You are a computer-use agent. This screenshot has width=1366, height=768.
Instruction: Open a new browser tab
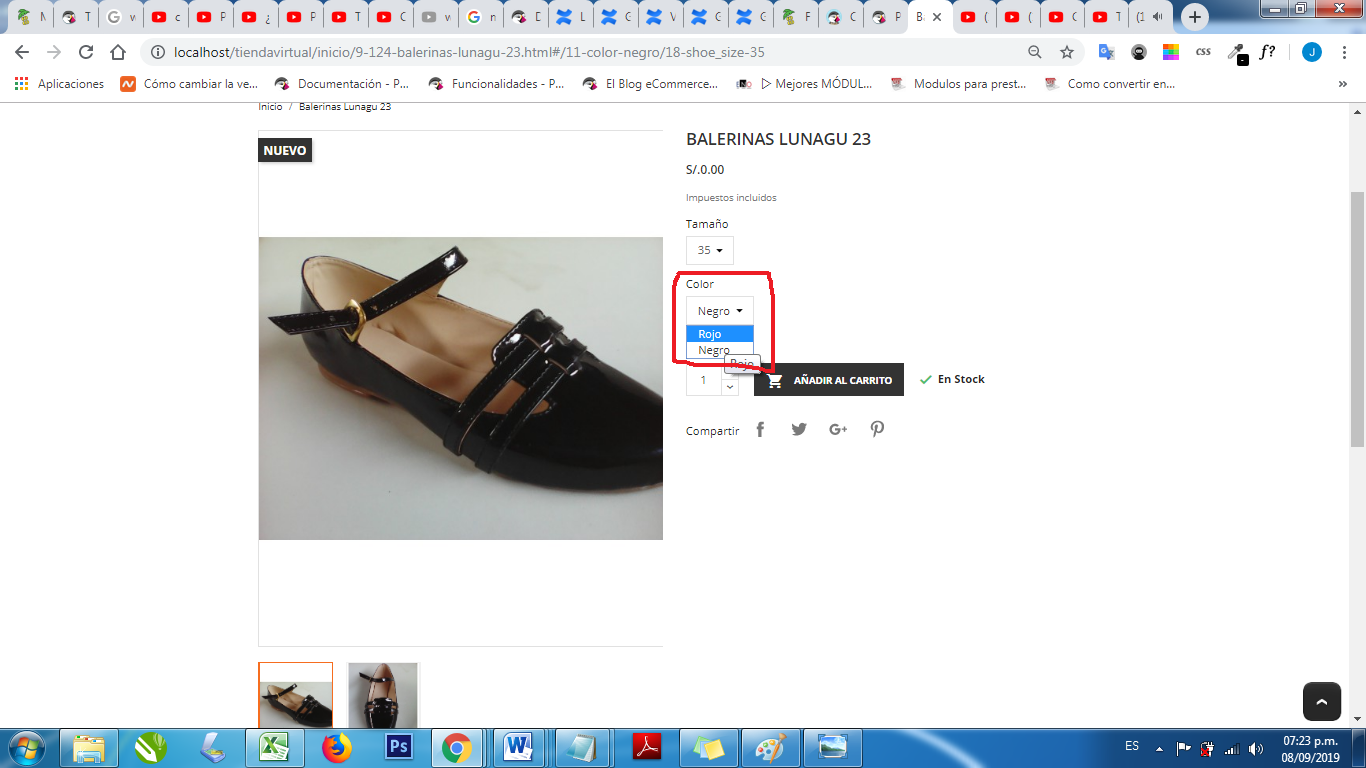[x=1195, y=17]
